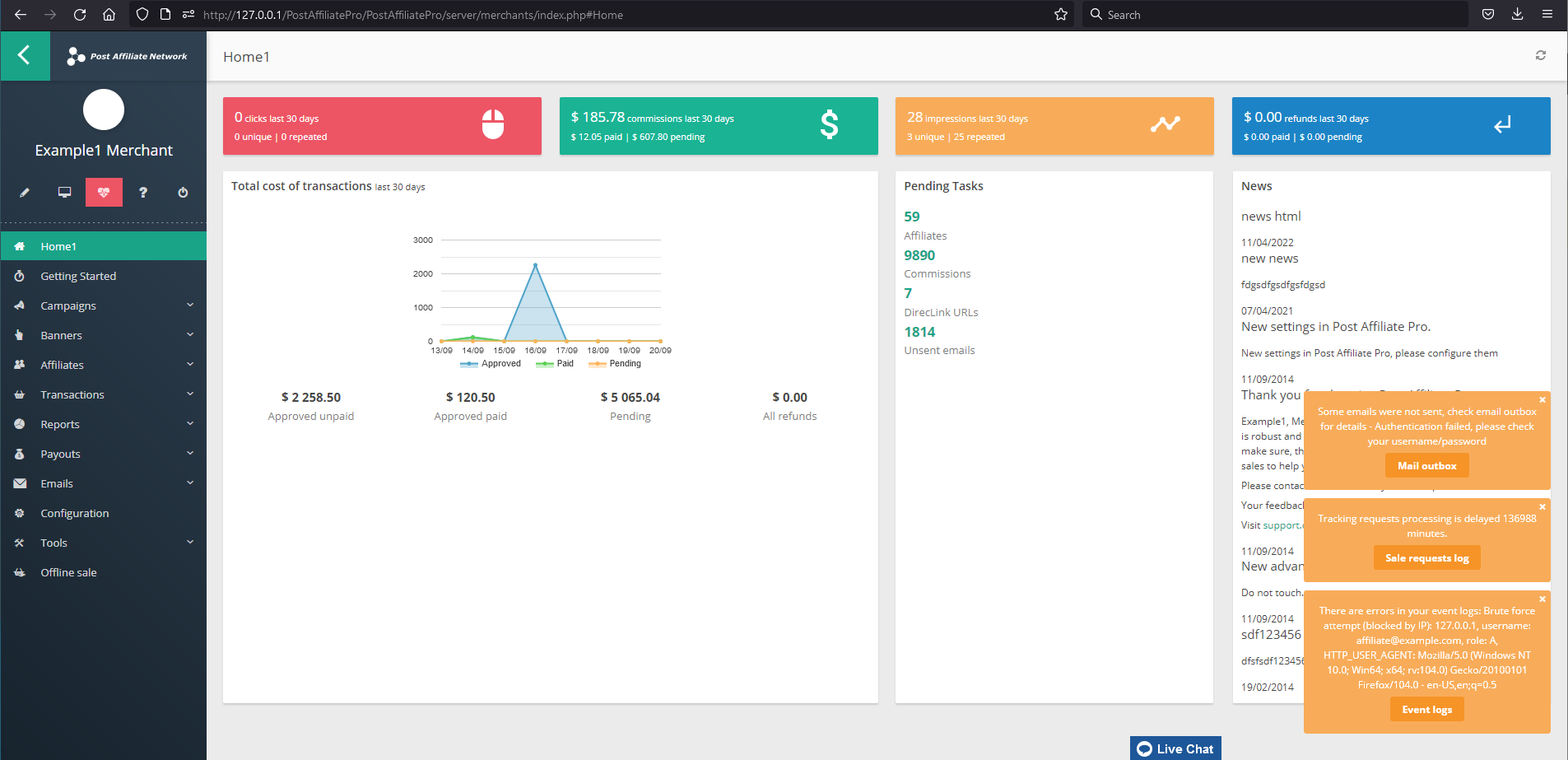Open help via the question mark icon
Viewport: 1568px width, 760px height.
(143, 192)
